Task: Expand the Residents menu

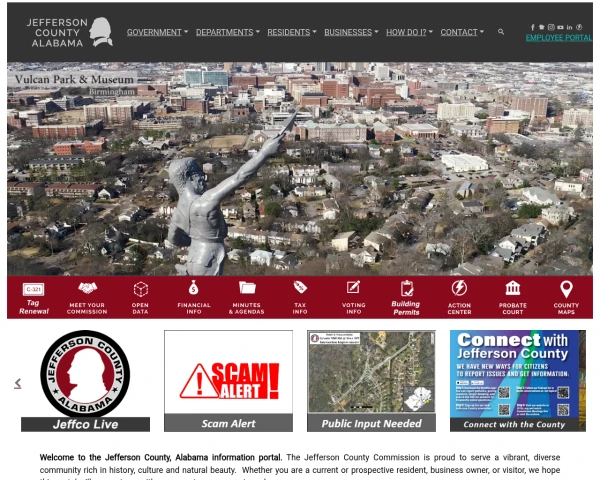Action: [292, 32]
